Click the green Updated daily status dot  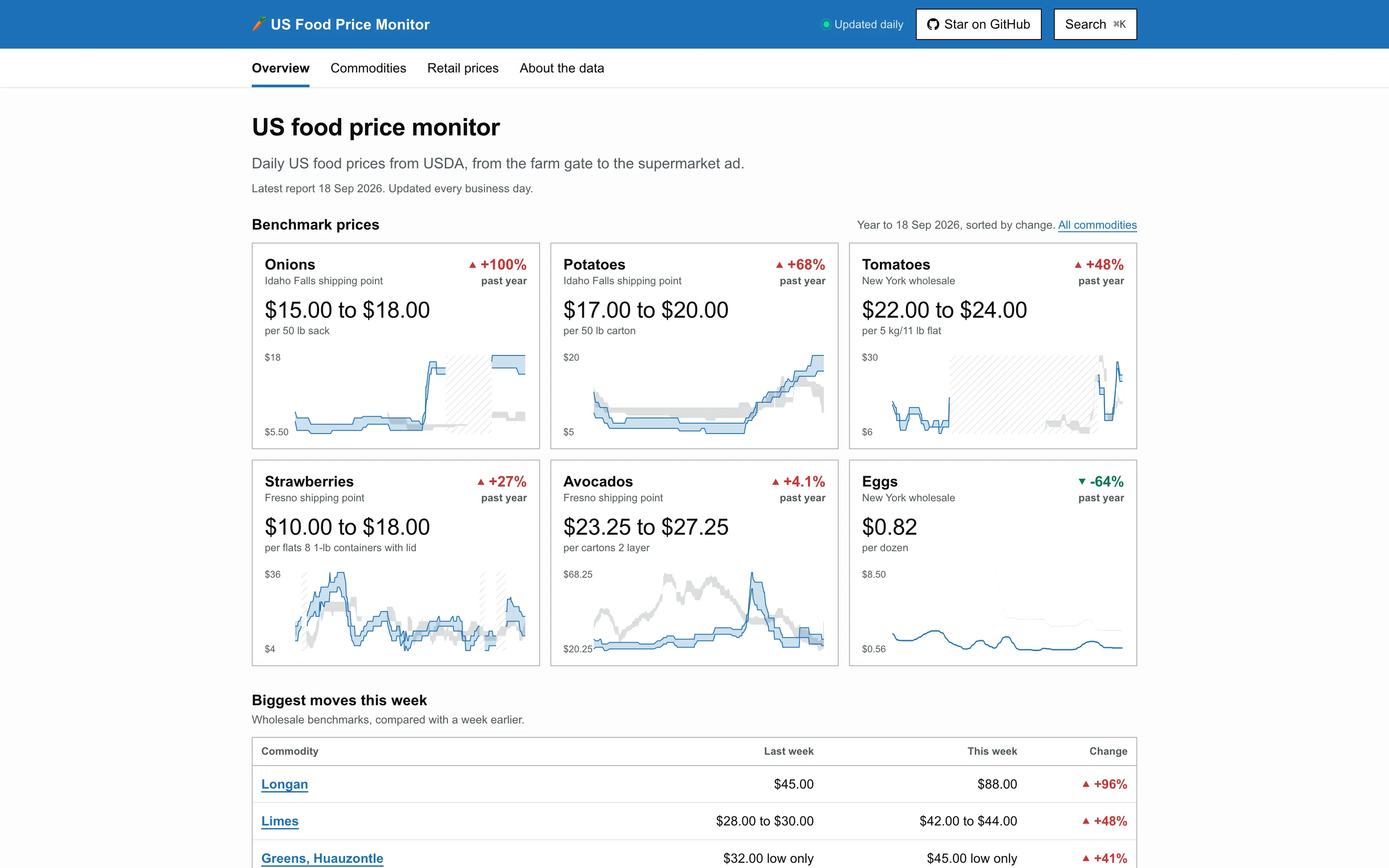tap(826, 24)
